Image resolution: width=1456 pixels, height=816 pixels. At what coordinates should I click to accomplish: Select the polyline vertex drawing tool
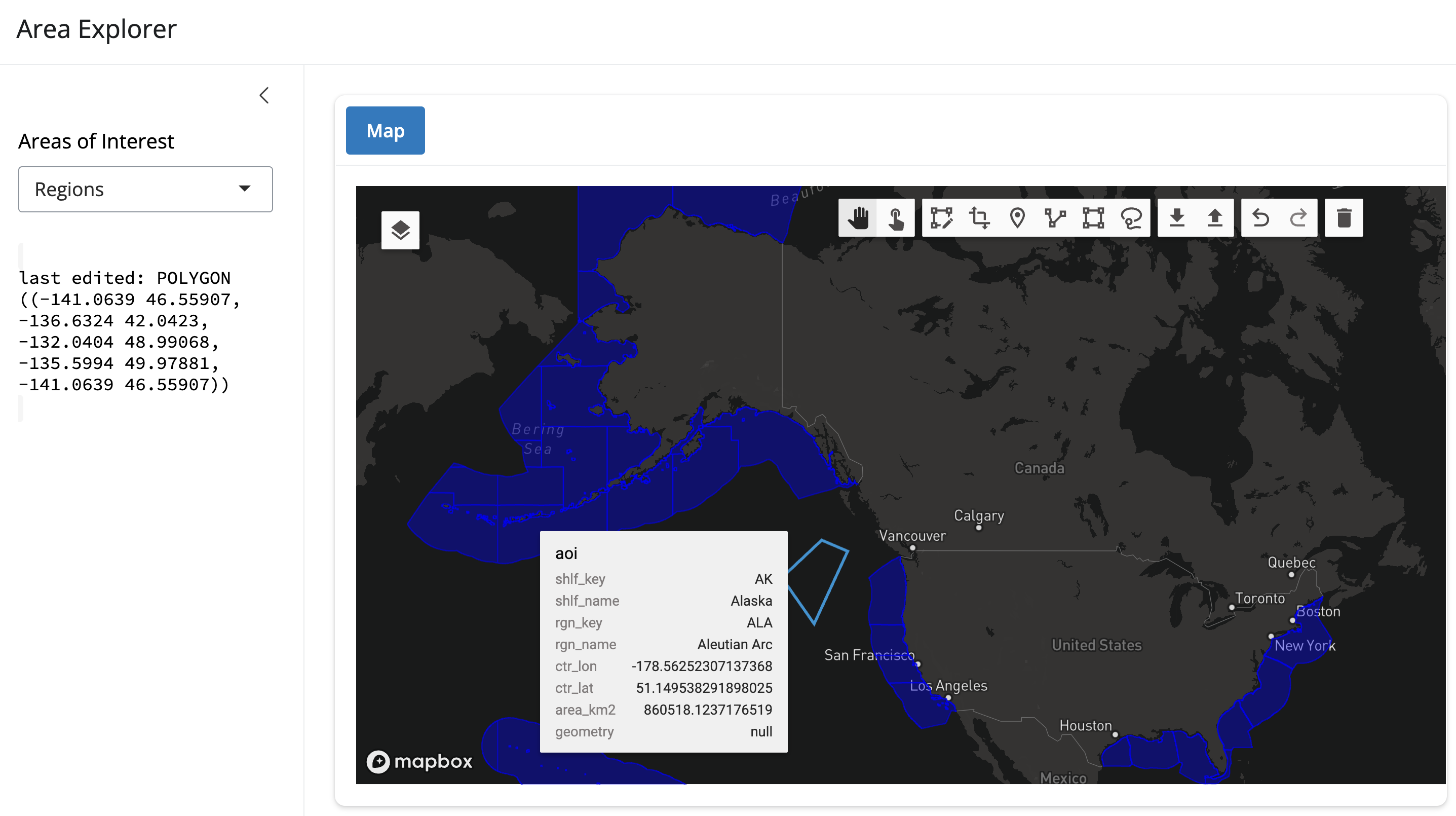click(1055, 218)
